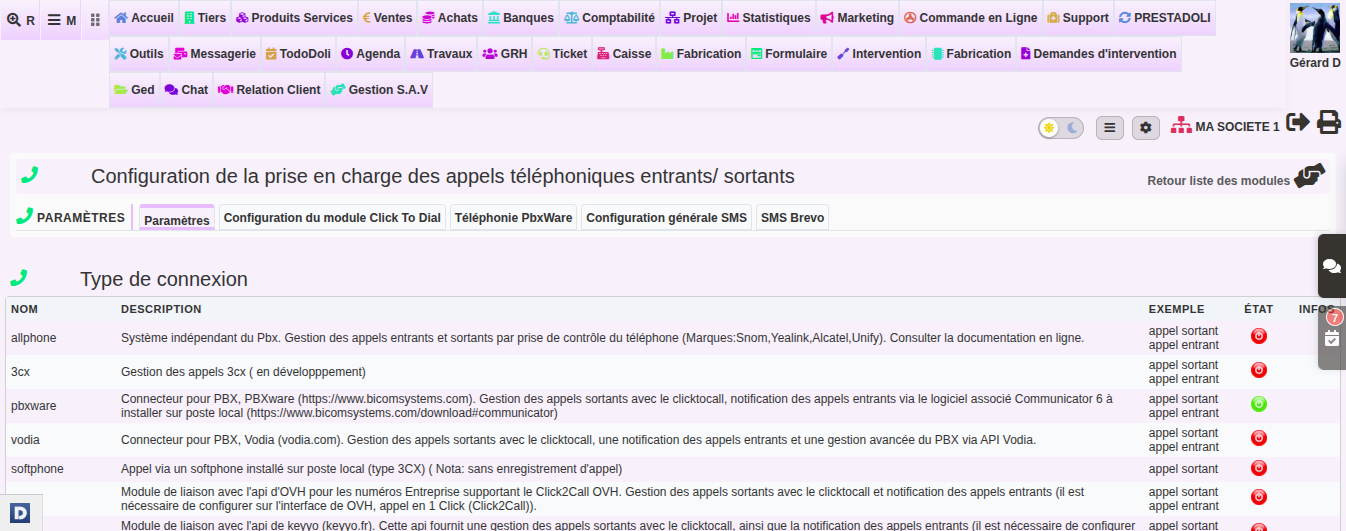Viewport: 1346px width, 531px height.
Task: Open Comptabilité menu
Action: pyautogui.click(x=609, y=18)
